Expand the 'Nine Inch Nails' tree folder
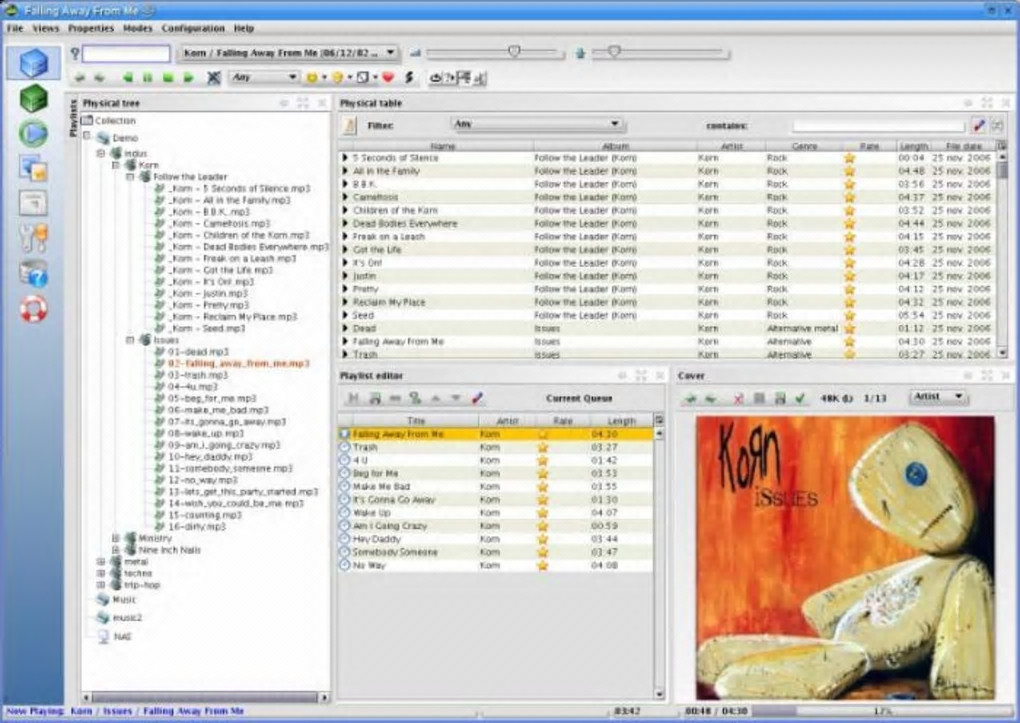This screenshot has height=723, width=1020. 116,550
